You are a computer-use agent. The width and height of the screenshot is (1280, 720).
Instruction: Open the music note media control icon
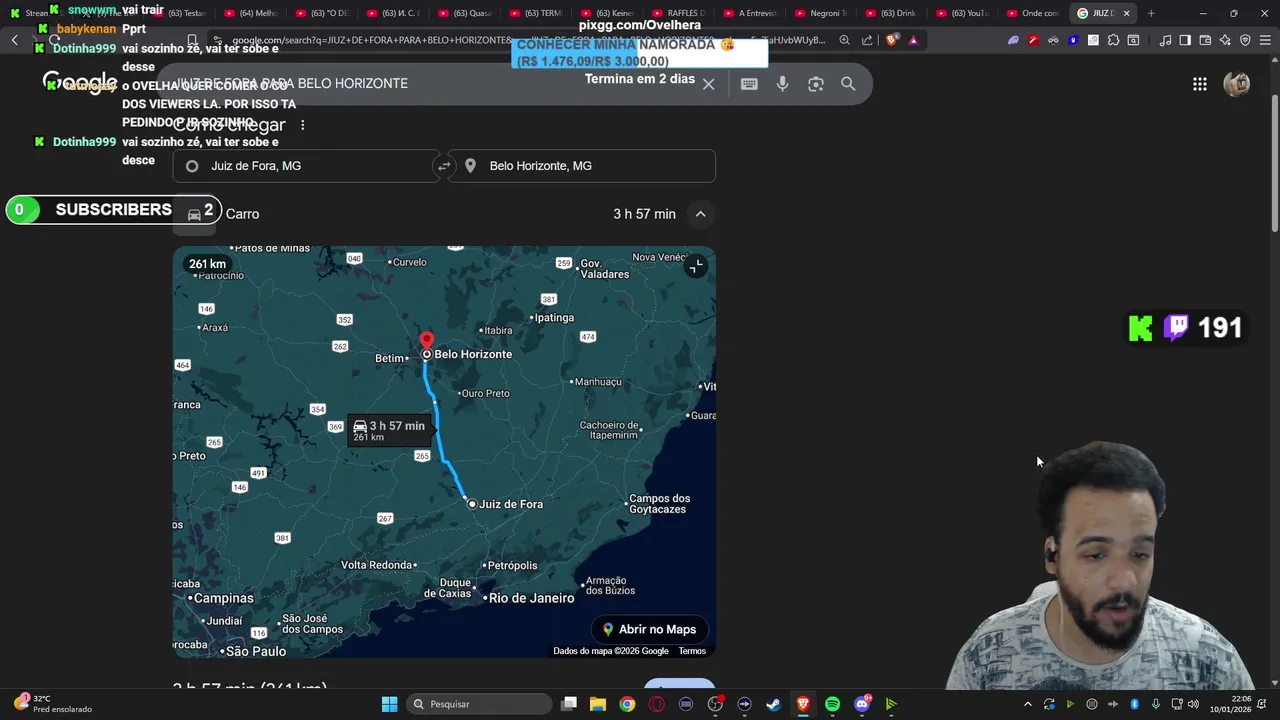pos(1165,40)
